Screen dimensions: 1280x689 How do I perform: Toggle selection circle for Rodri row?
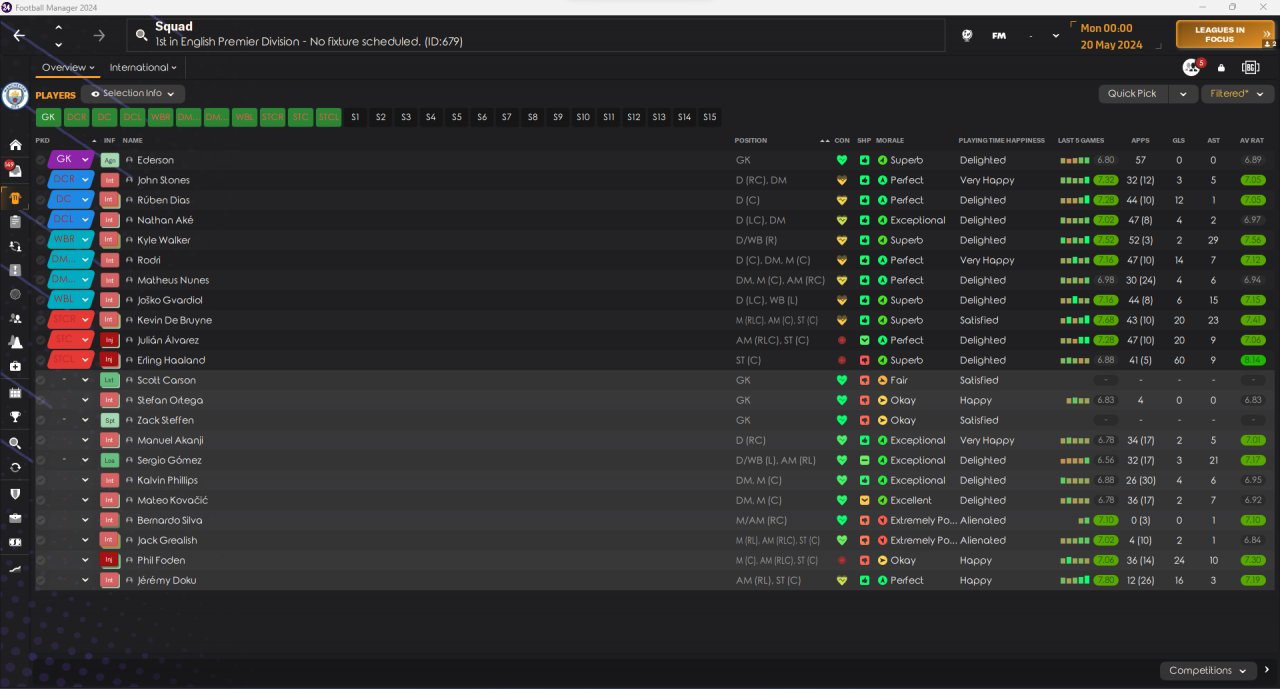tap(41, 260)
